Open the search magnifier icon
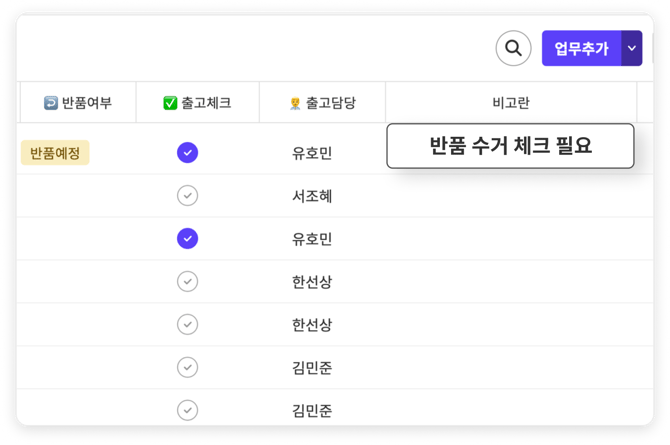Screen dimensions: 670x445 513,48
